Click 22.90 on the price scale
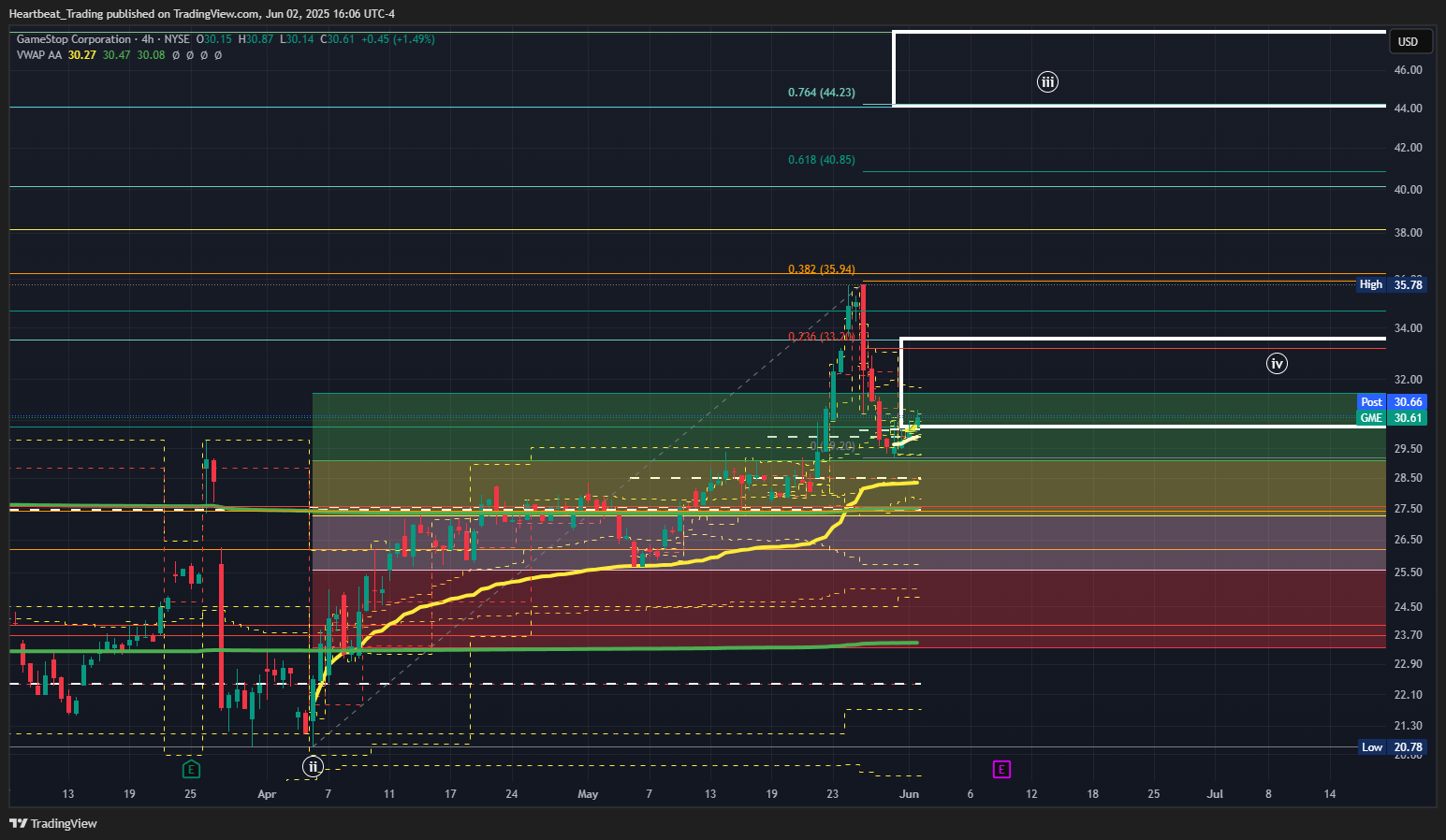This screenshot has height=840, width=1446. click(1408, 664)
